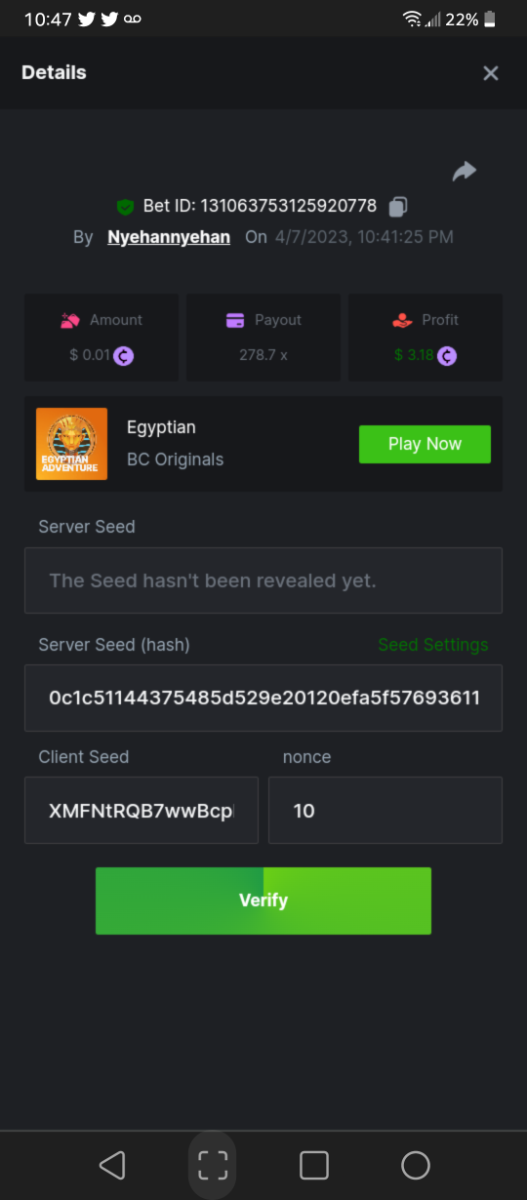Select the Server Seed hash field
Image resolution: width=527 pixels, height=1200 pixels.
(x=263, y=698)
